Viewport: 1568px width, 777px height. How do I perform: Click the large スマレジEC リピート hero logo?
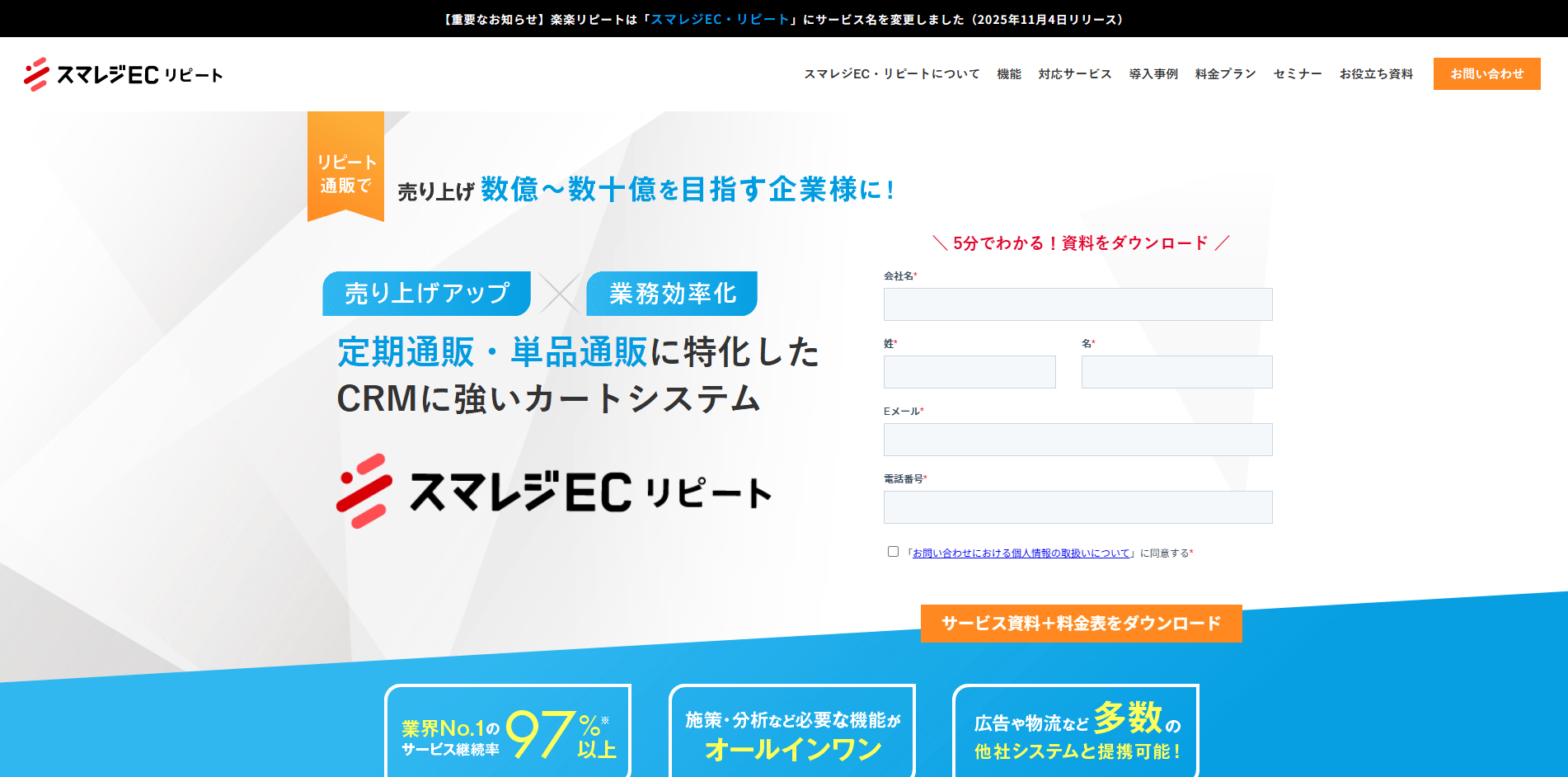554,492
